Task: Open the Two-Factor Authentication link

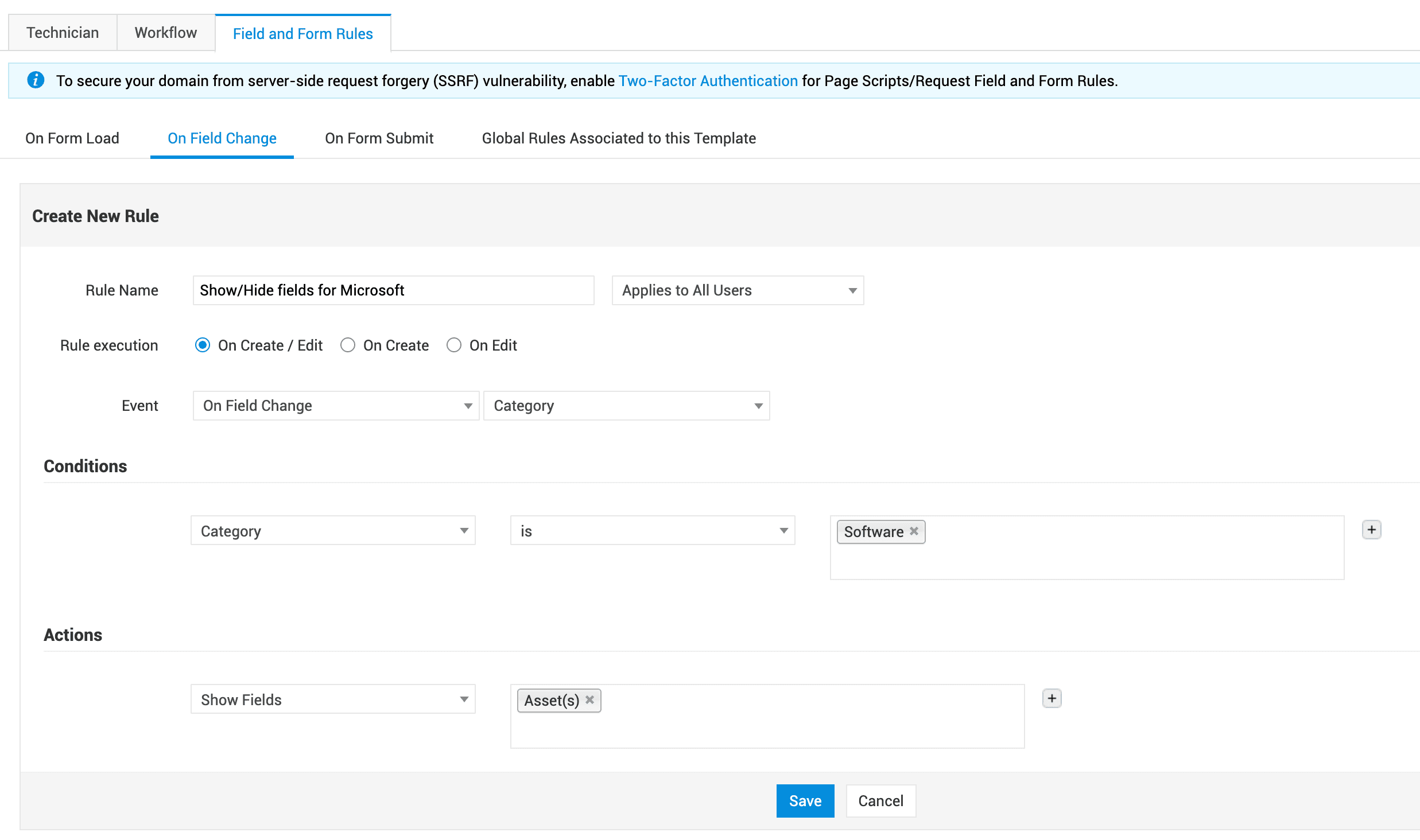Action: point(708,81)
